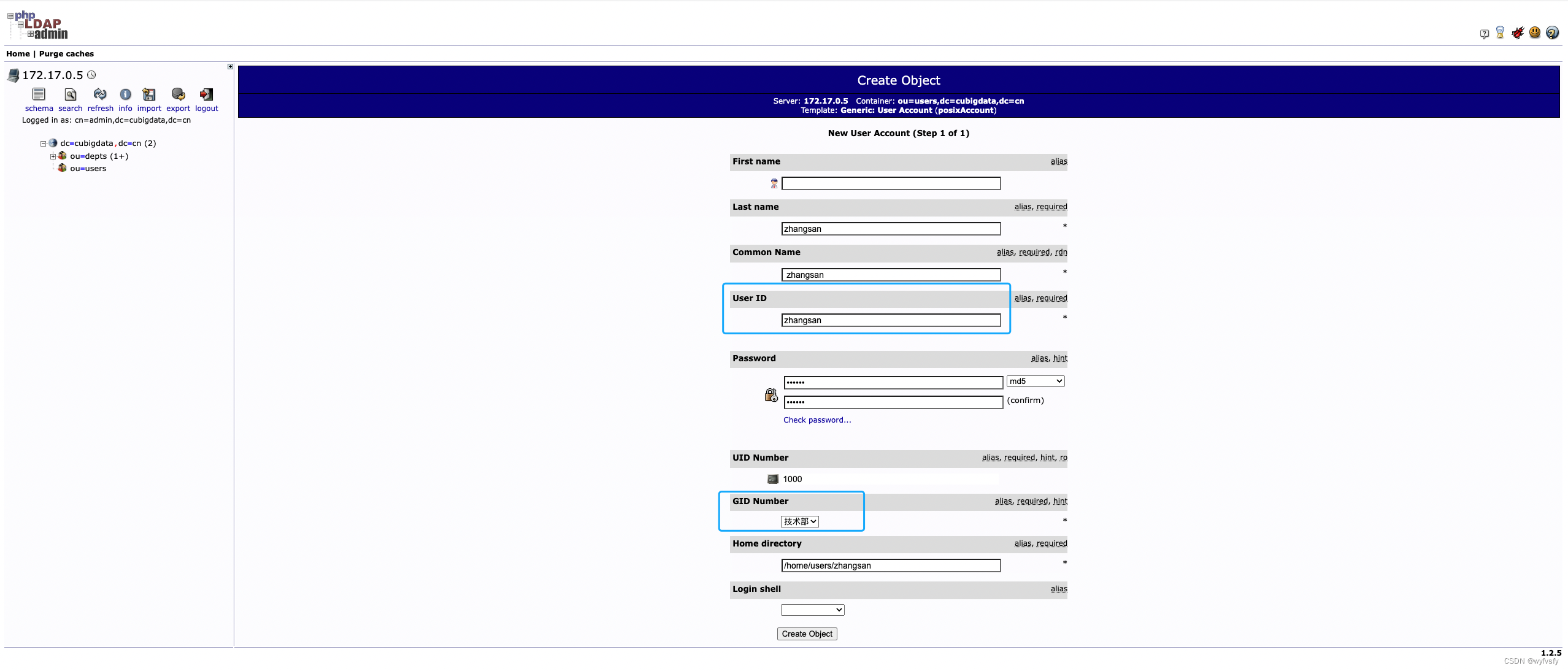Click the refresh icon in toolbar
The image size is (1568, 671).
coord(99,94)
